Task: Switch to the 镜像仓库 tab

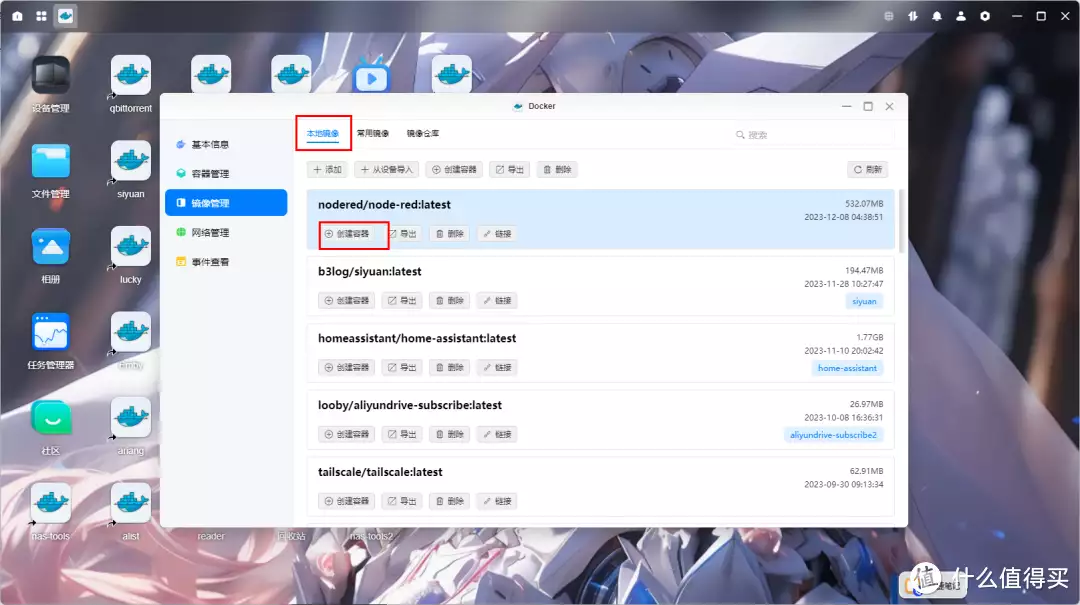Action: (x=422, y=133)
